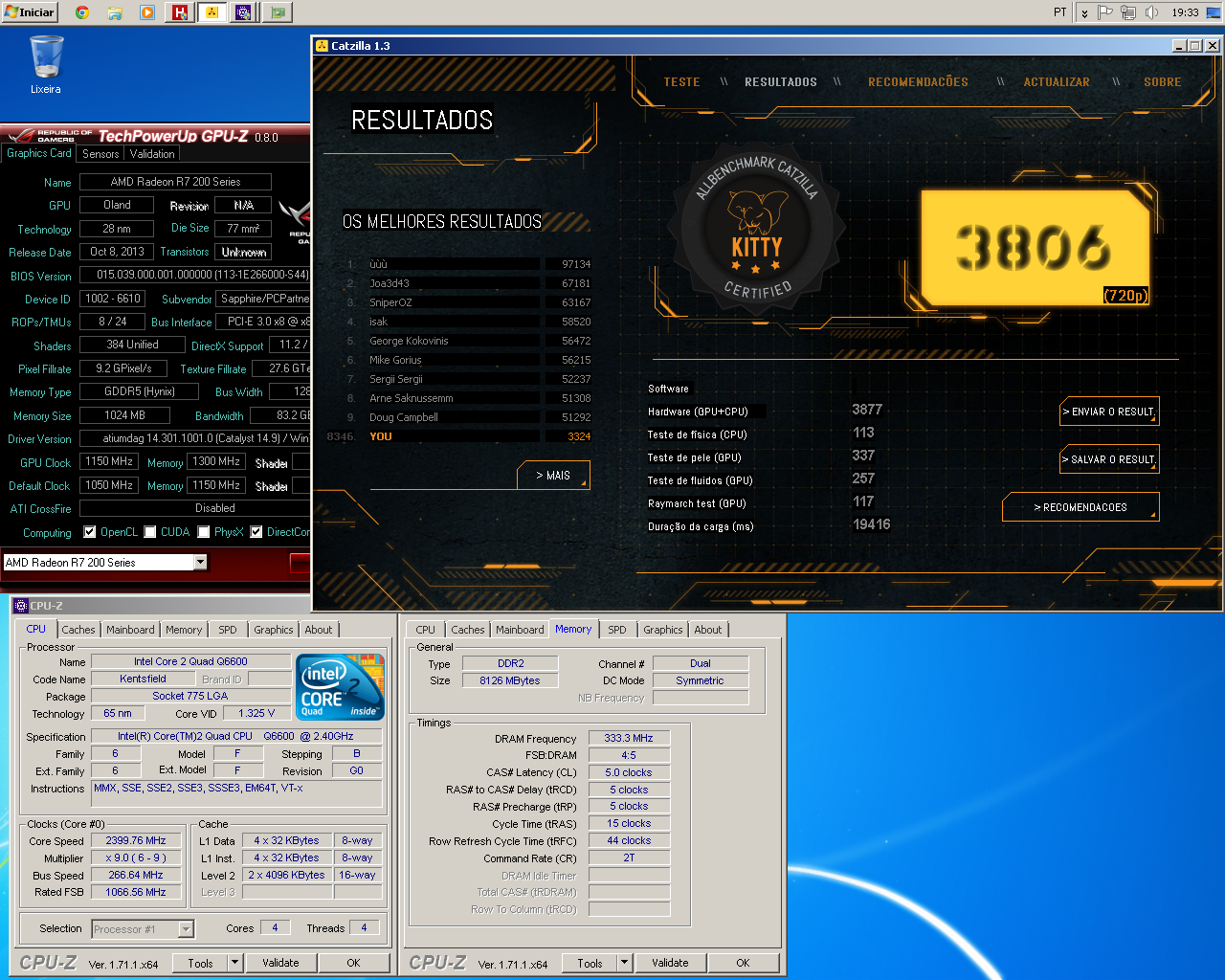Click the 3806 score panel
Image resolution: width=1225 pixels, height=980 pixels.
click(x=1035, y=247)
